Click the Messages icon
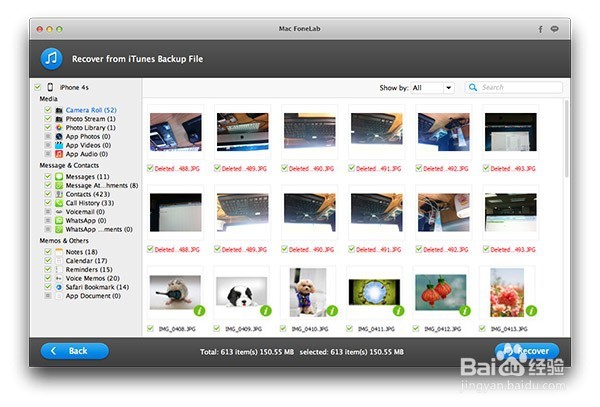Viewport: 600px width, 407px height. click(59, 177)
